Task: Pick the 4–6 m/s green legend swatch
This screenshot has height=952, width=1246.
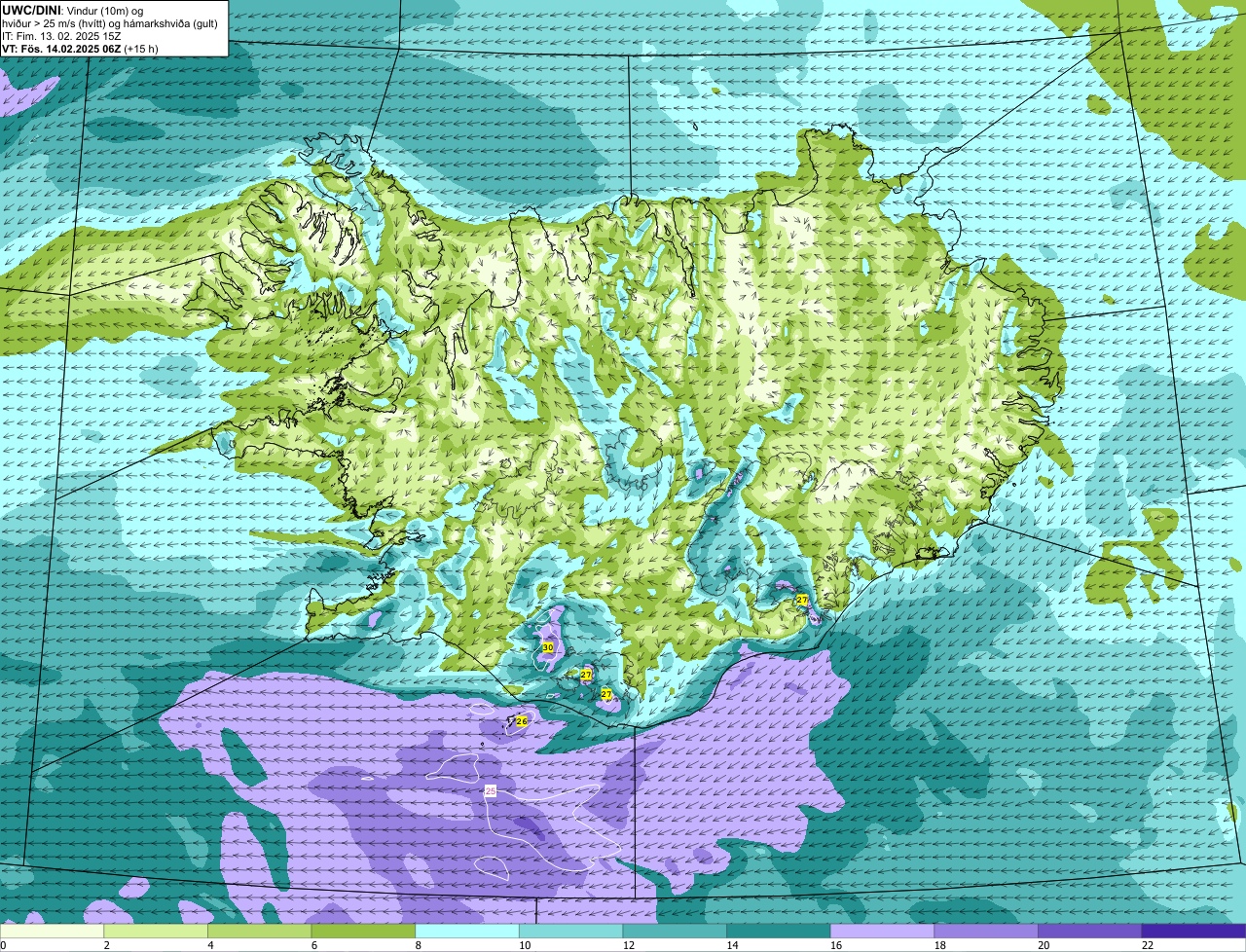Action: coord(260,931)
